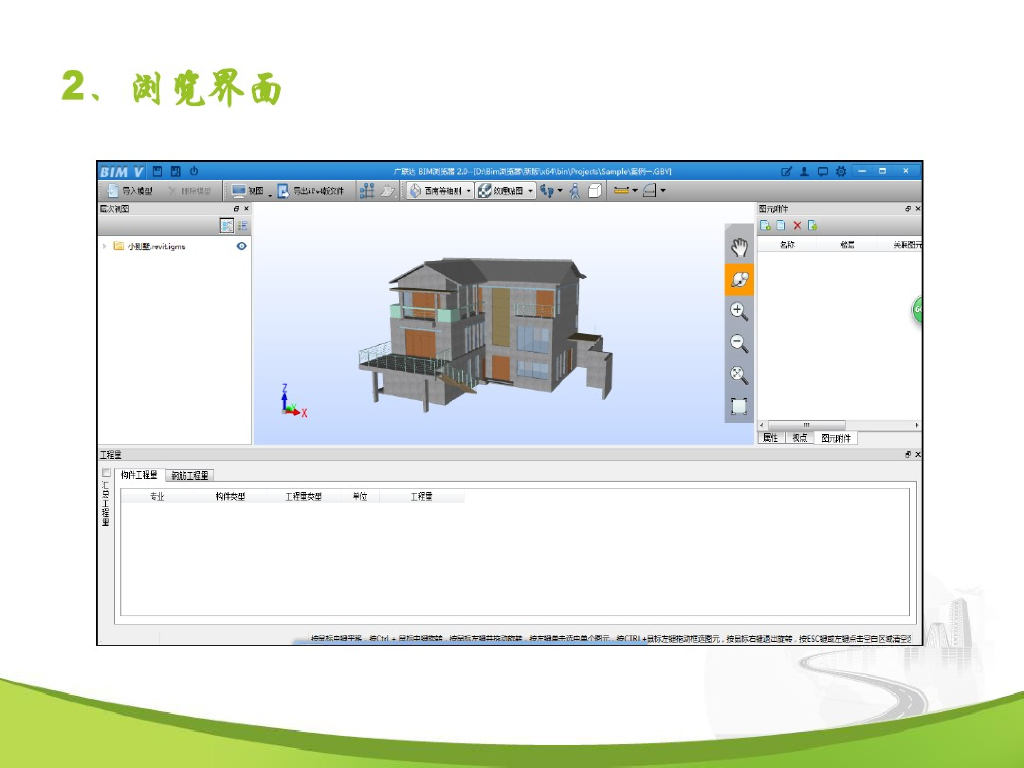This screenshot has height=768, width=1024.
Task: Select the pan hand tool in the navigation bar
Action: (x=739, y=248)
